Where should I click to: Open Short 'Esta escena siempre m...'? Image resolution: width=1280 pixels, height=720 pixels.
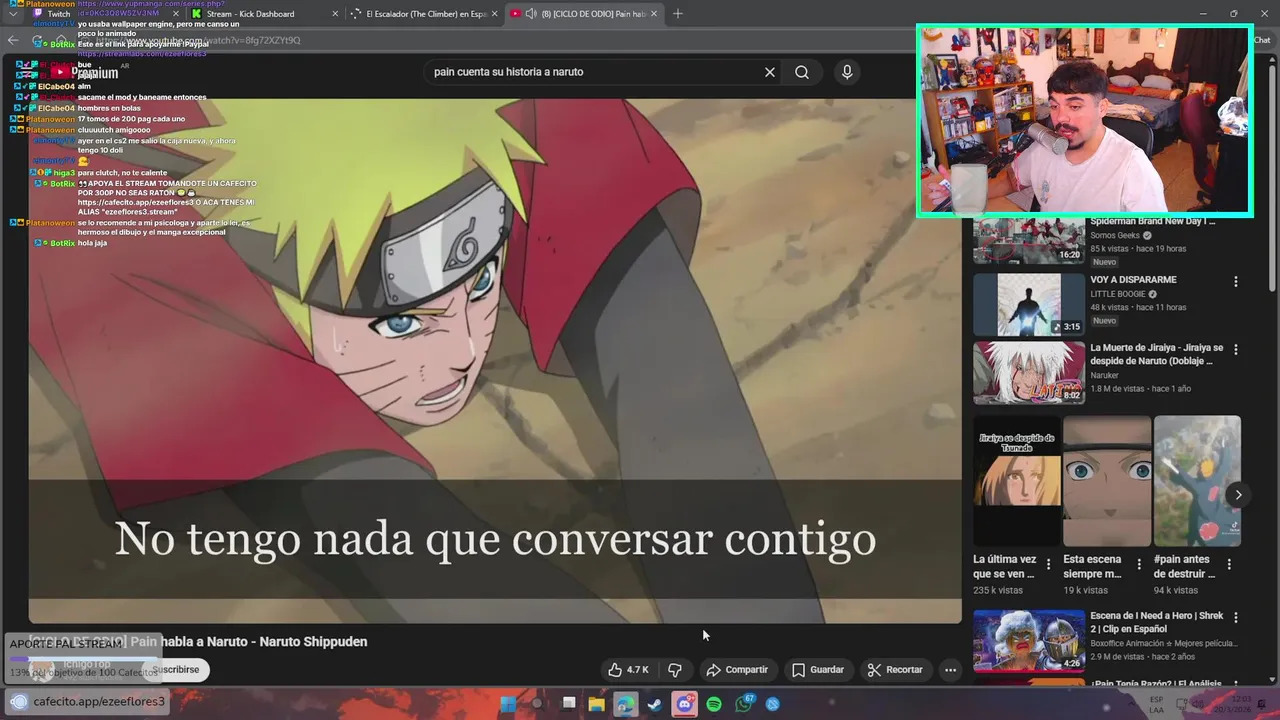(x=1107, y=481)
